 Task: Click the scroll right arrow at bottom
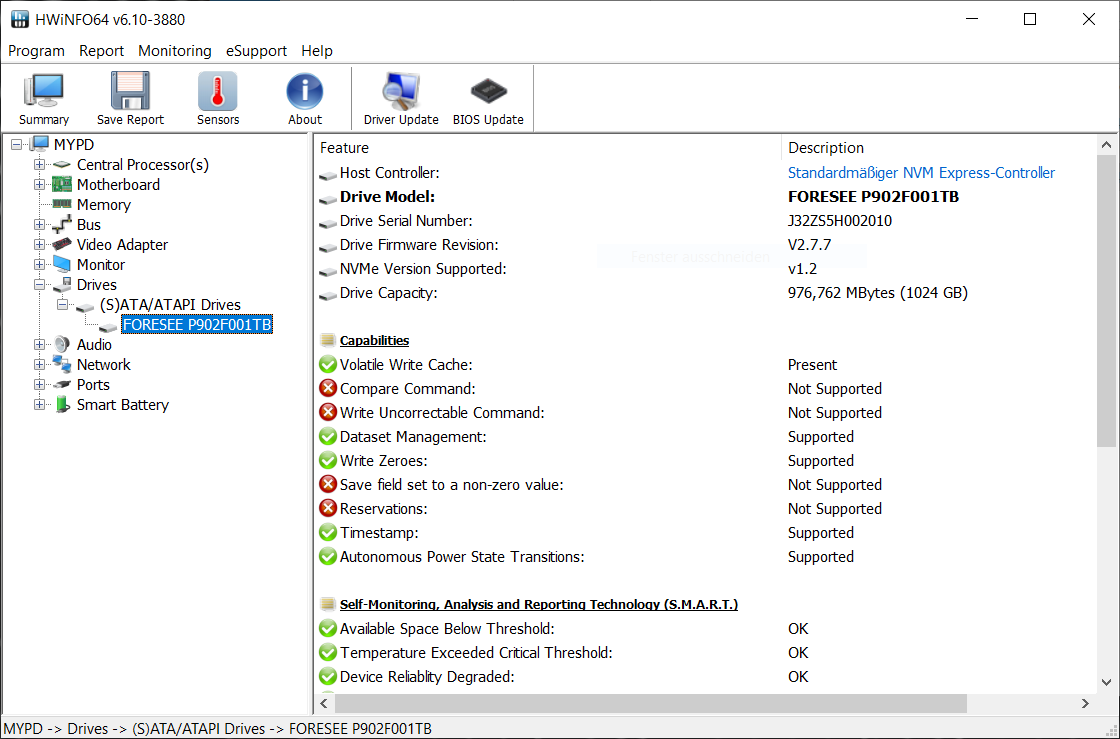1086,703
